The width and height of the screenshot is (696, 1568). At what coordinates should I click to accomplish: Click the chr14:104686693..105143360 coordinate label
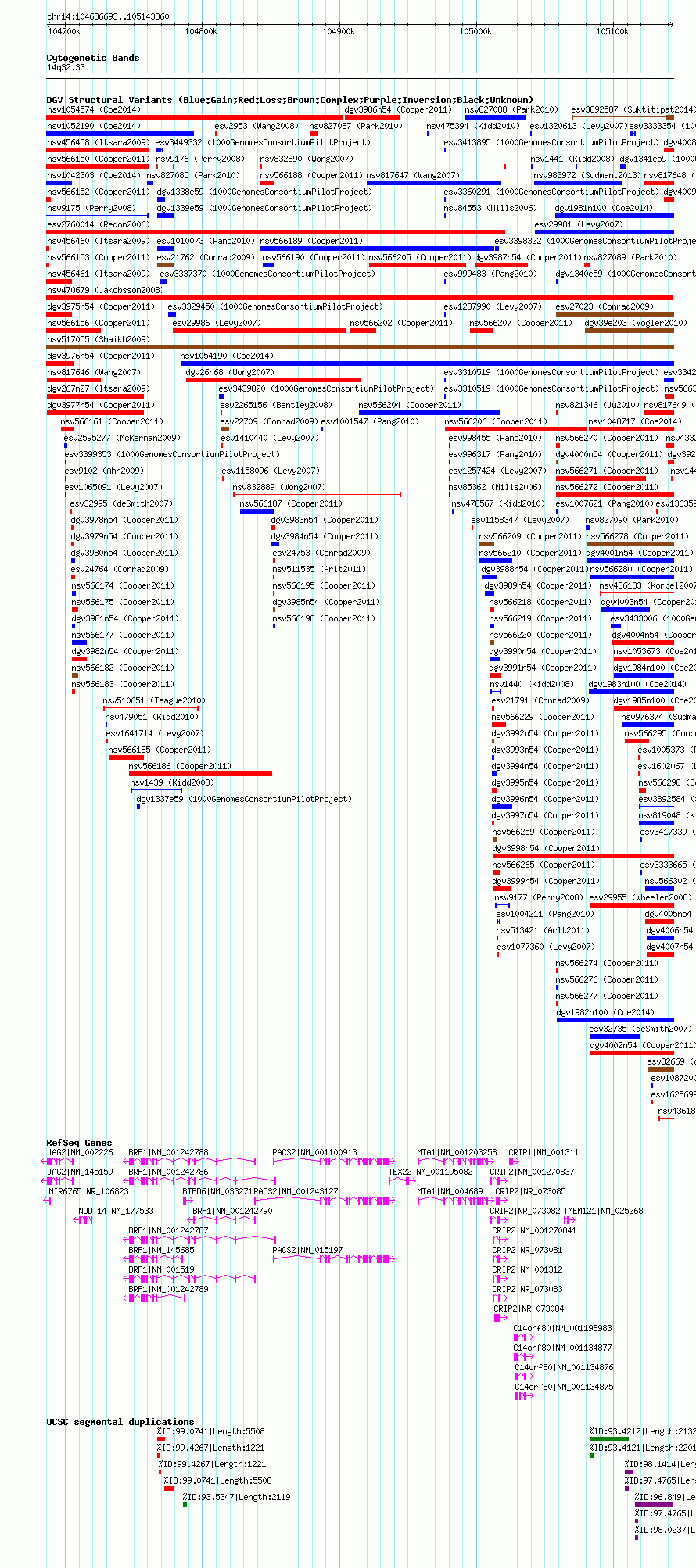pyautogui.click(x=108, y=16)
